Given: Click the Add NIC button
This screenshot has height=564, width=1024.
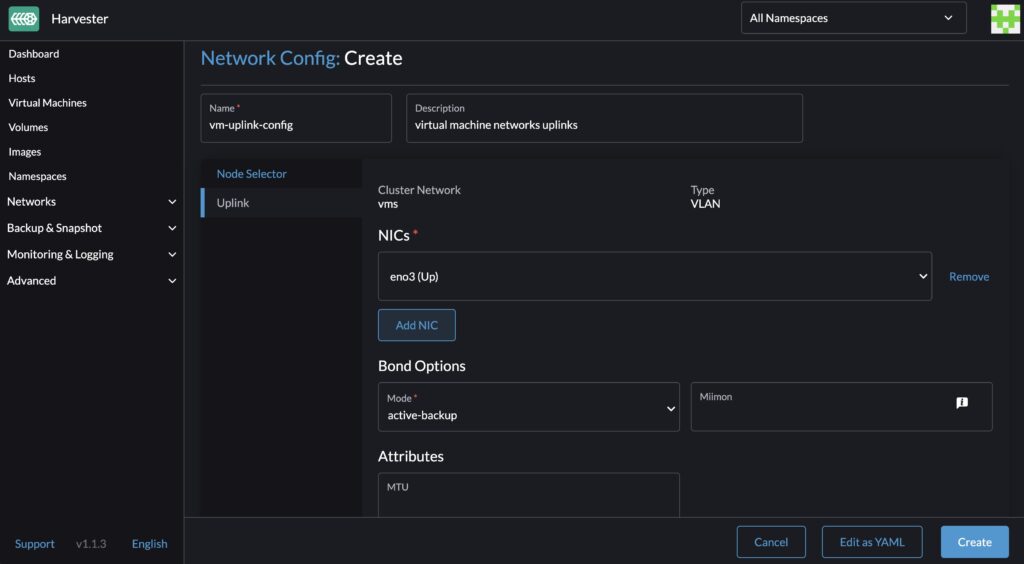Looking at the screenshot, I should click(x=416, y=325).
